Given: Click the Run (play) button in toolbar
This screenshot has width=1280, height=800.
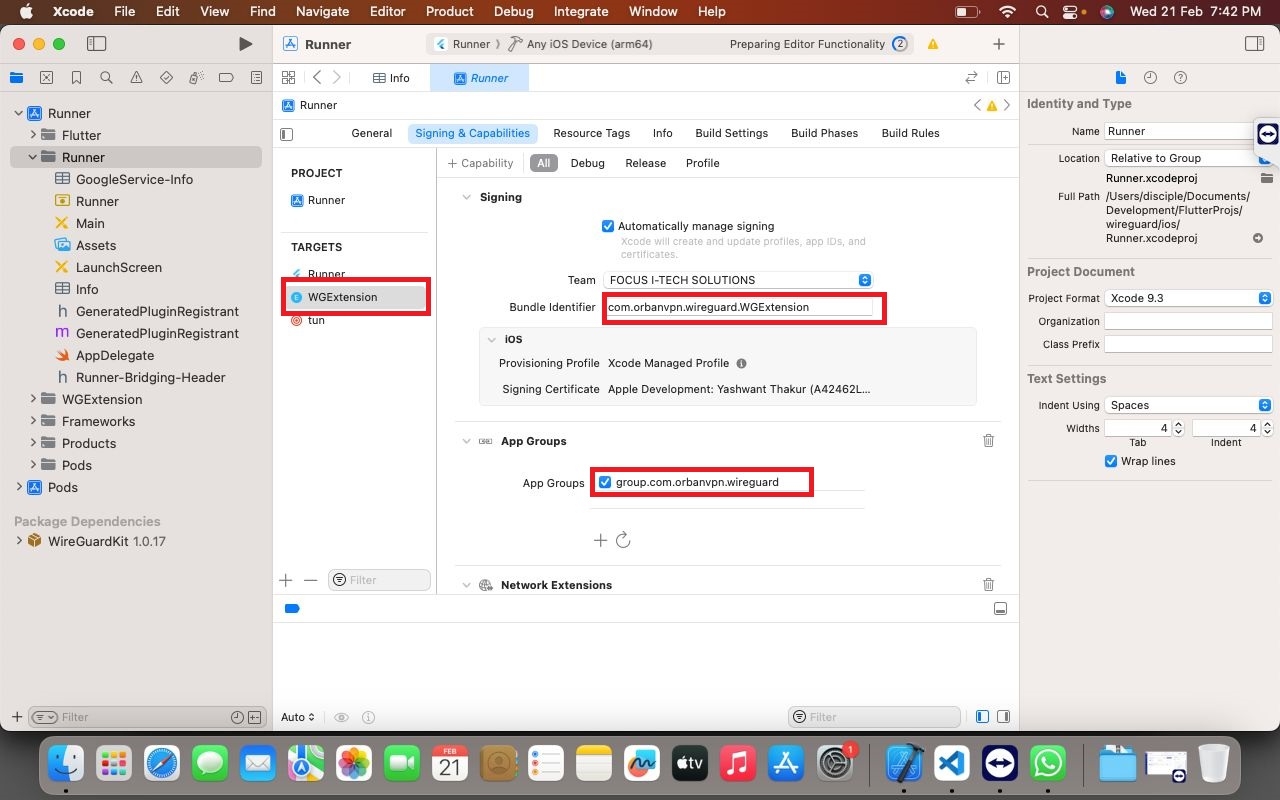Looking at the screenshot, I should pyautogui.click(x=245, y=44).
